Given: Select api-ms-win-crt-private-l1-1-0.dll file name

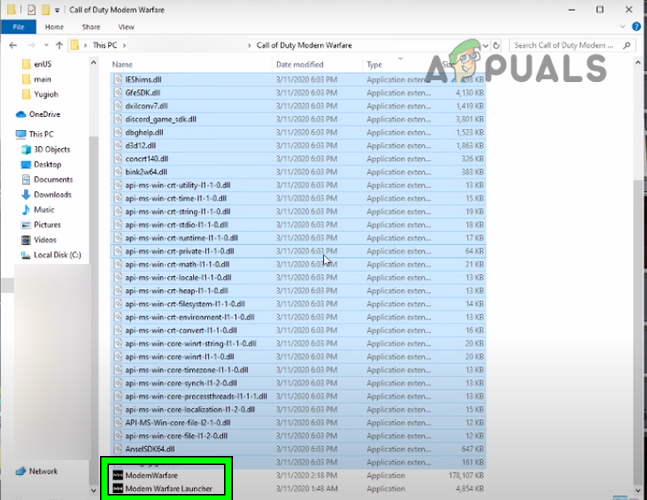Looking at the screenshot, I should [x=180, y=251].
